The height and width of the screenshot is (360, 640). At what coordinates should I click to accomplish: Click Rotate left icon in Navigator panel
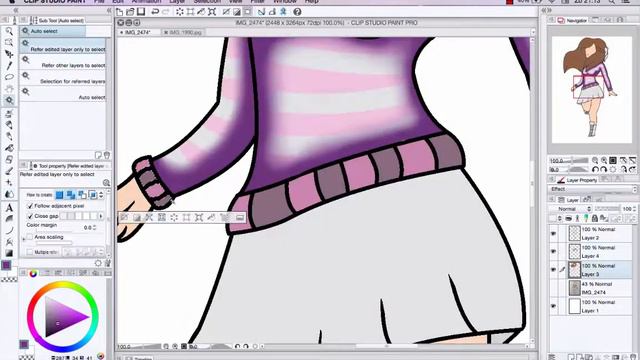pyautogui.click(x=595, y=169)
